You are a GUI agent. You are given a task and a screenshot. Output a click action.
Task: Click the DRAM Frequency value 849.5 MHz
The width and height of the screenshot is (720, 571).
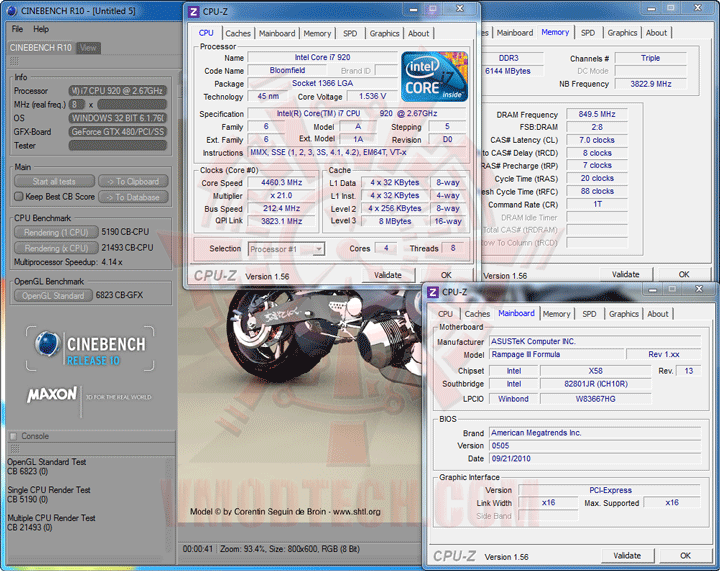click(x=596, y=114)
